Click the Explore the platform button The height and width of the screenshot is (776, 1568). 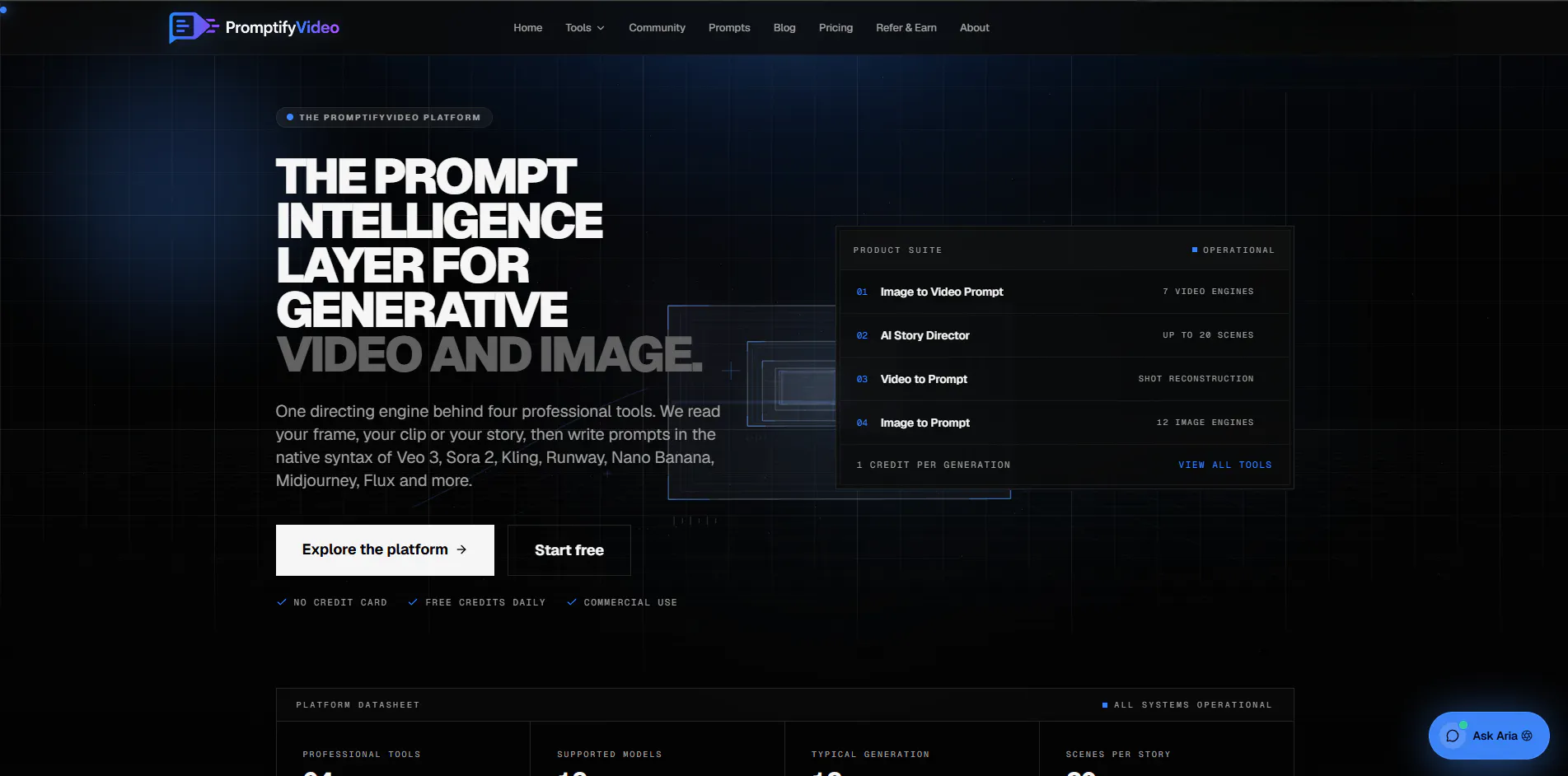(x=385, y=550)
